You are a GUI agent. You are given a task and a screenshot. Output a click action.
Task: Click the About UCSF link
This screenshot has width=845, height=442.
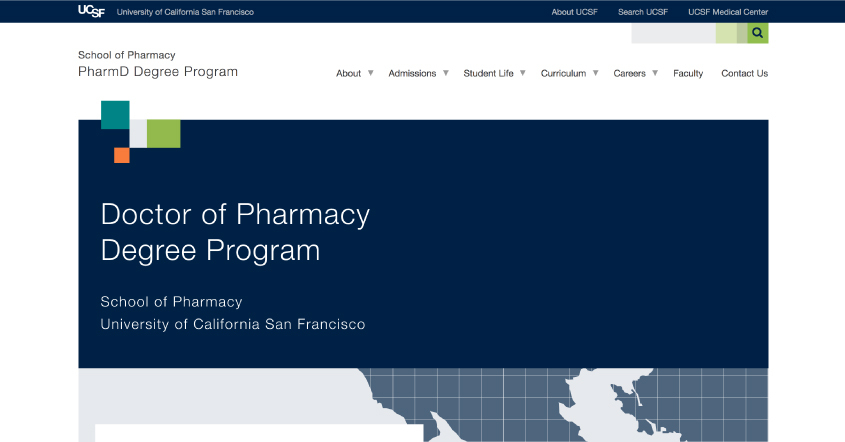point(576,12)
